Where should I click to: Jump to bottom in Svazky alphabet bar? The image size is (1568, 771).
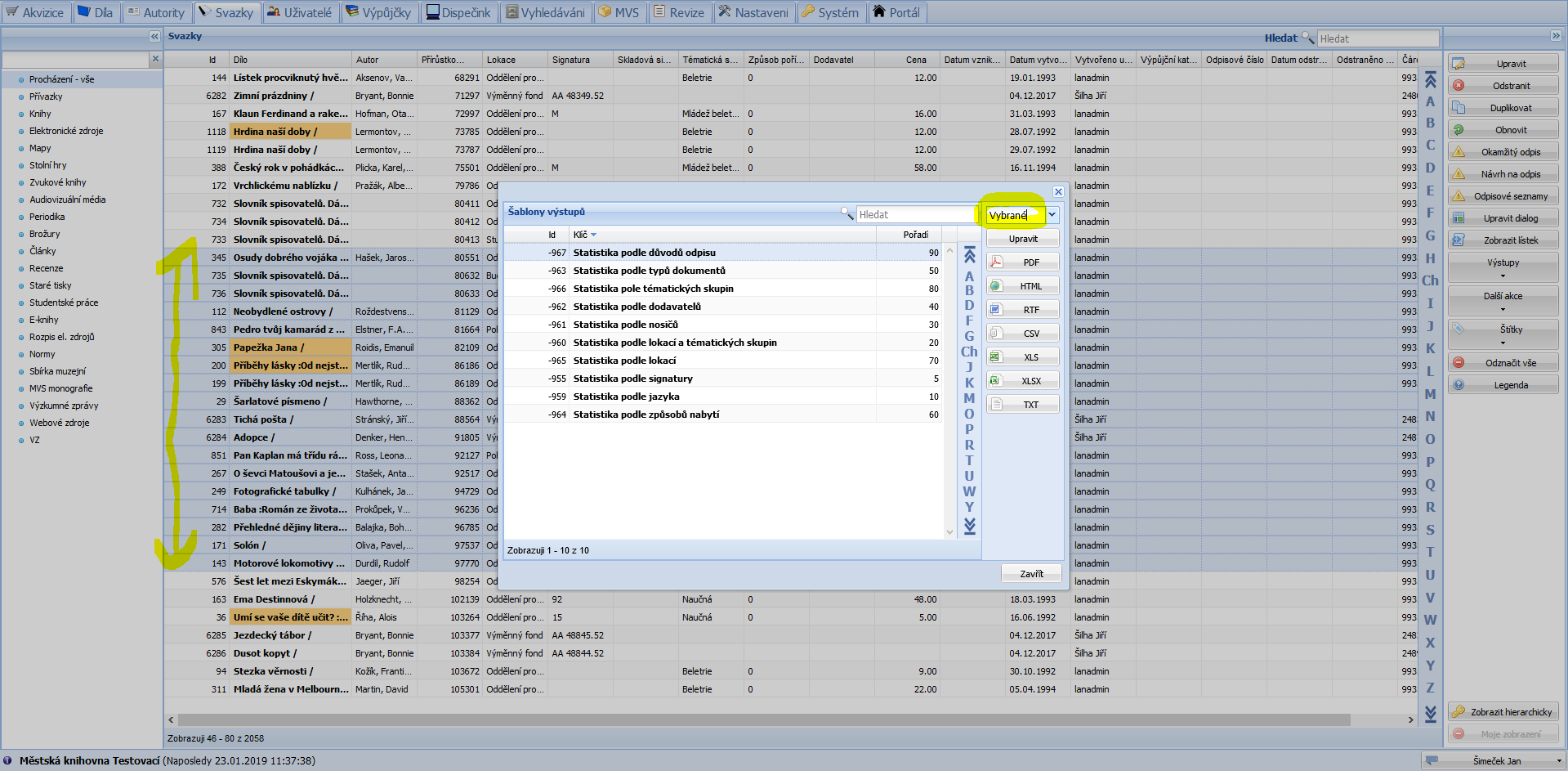(x=1430, y=714)
